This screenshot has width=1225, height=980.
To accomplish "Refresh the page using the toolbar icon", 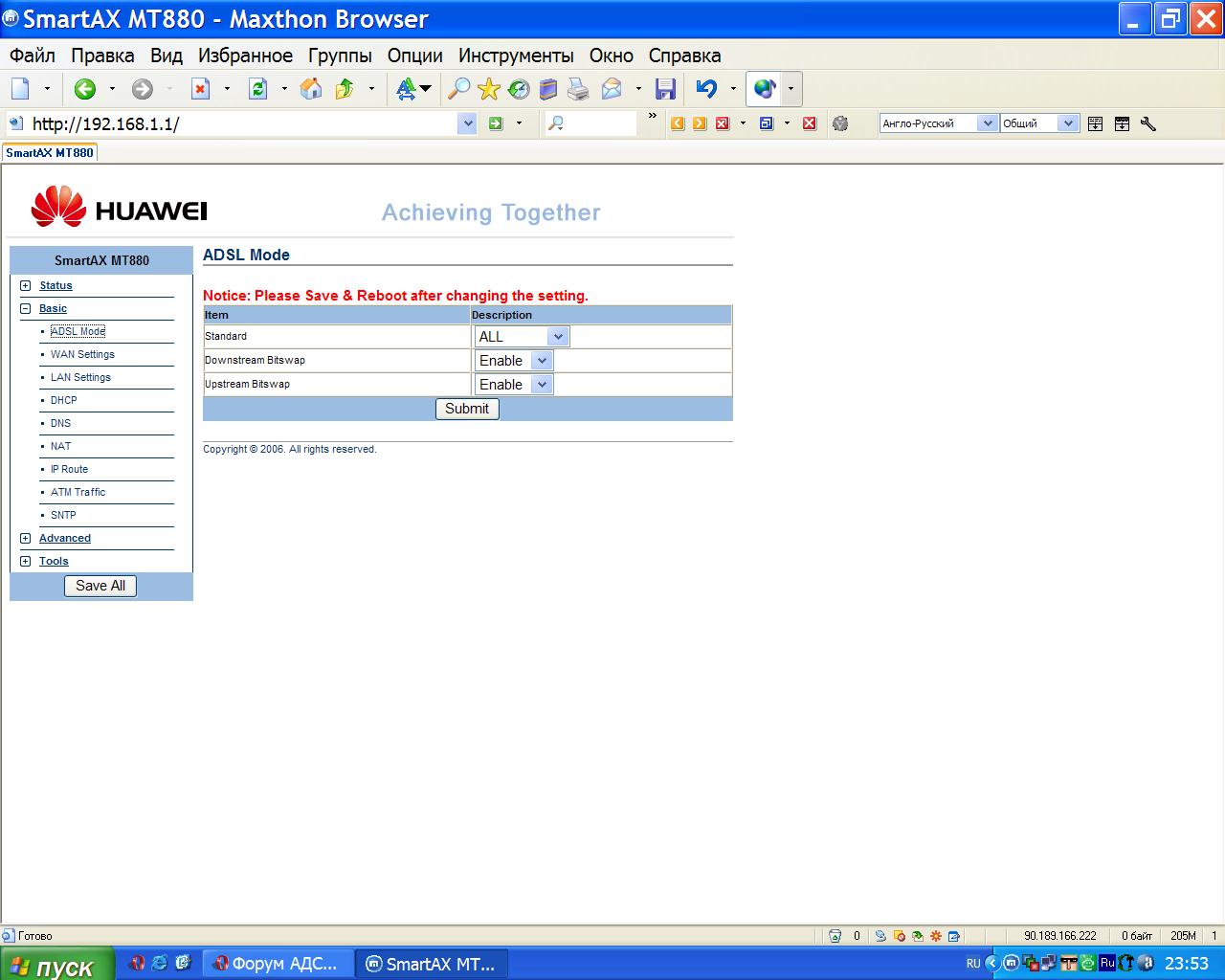I will click(x=257, y=89).
